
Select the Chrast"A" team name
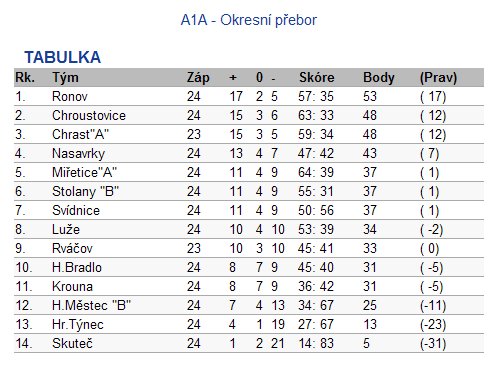(x=80, y=135)
